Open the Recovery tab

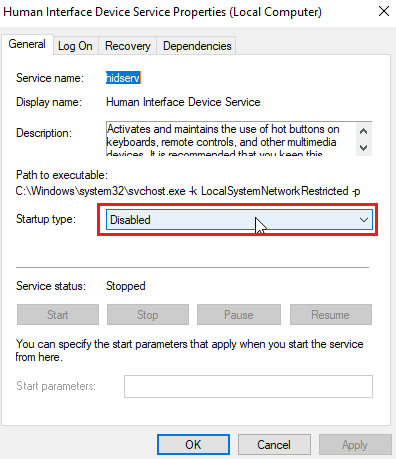click(x=128, y=46)
